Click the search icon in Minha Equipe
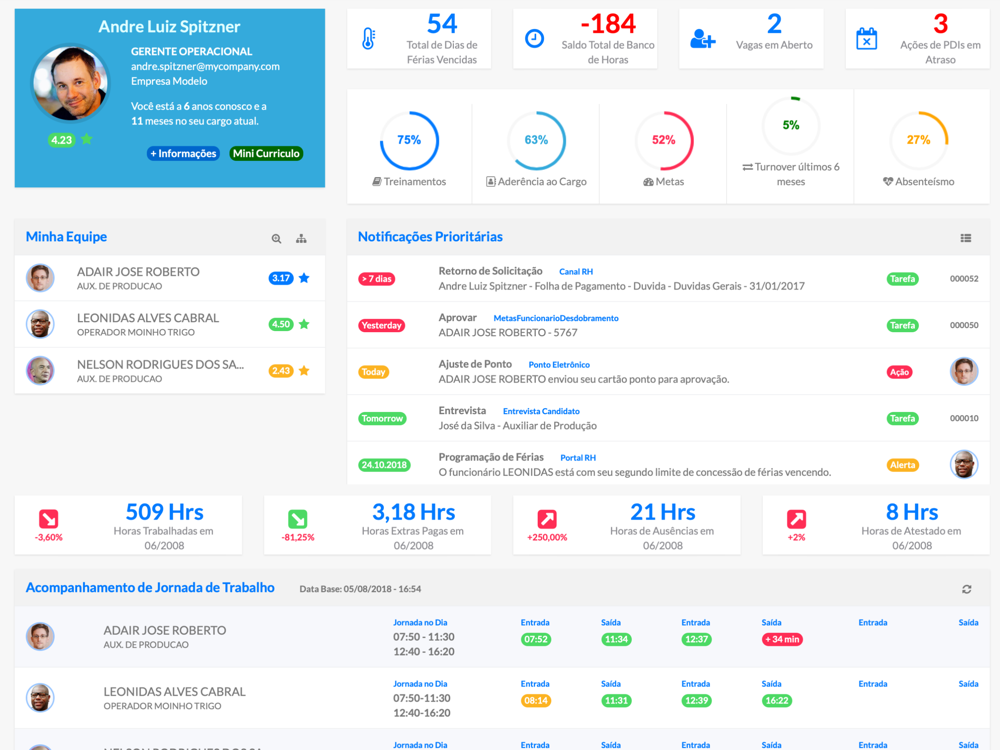 click(276, 239)
